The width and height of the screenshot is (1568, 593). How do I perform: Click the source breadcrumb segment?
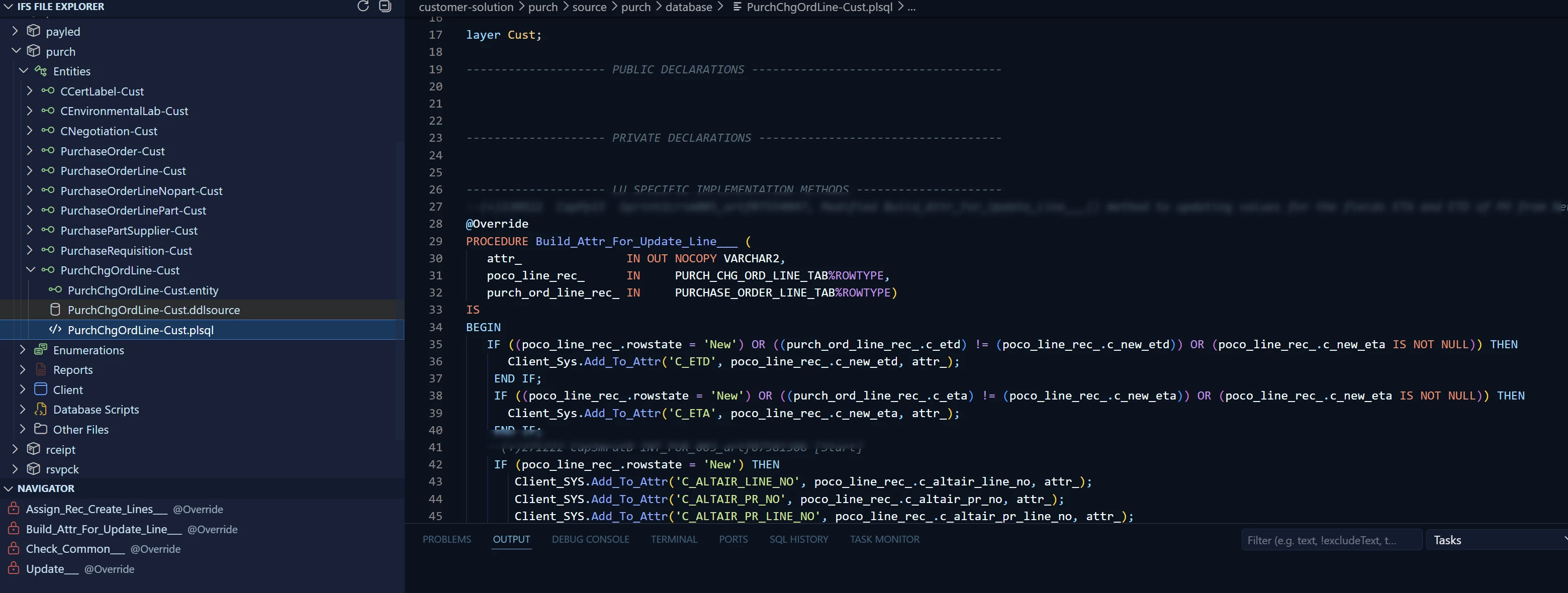pyautogui.click(x=589, y=7)
